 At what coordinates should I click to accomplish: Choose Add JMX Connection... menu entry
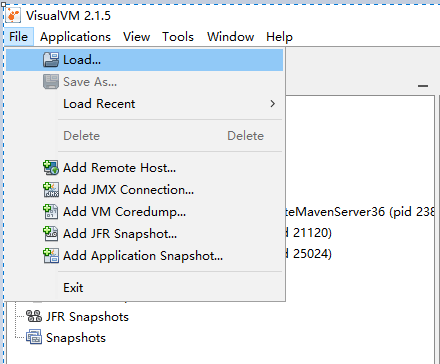pyautogui.click(x=144, y=190)
